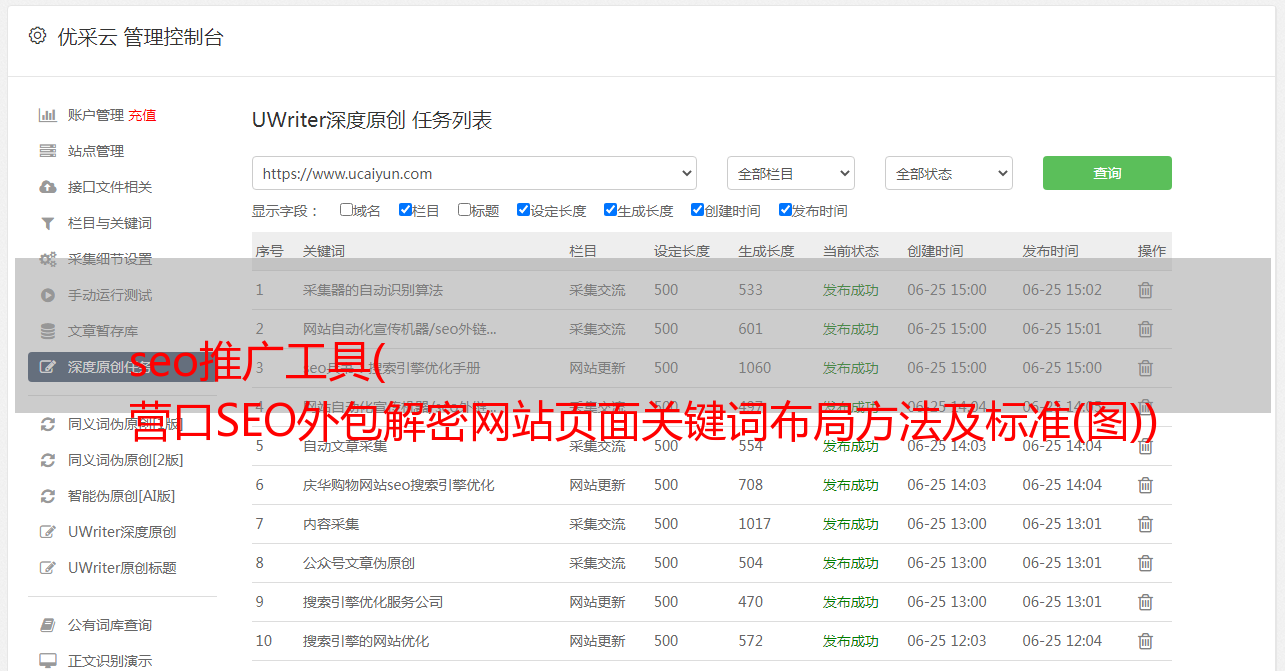Click the monitor icon for 正文识别演示
This screenshot has height=671, width=1285.
point(47,661)
